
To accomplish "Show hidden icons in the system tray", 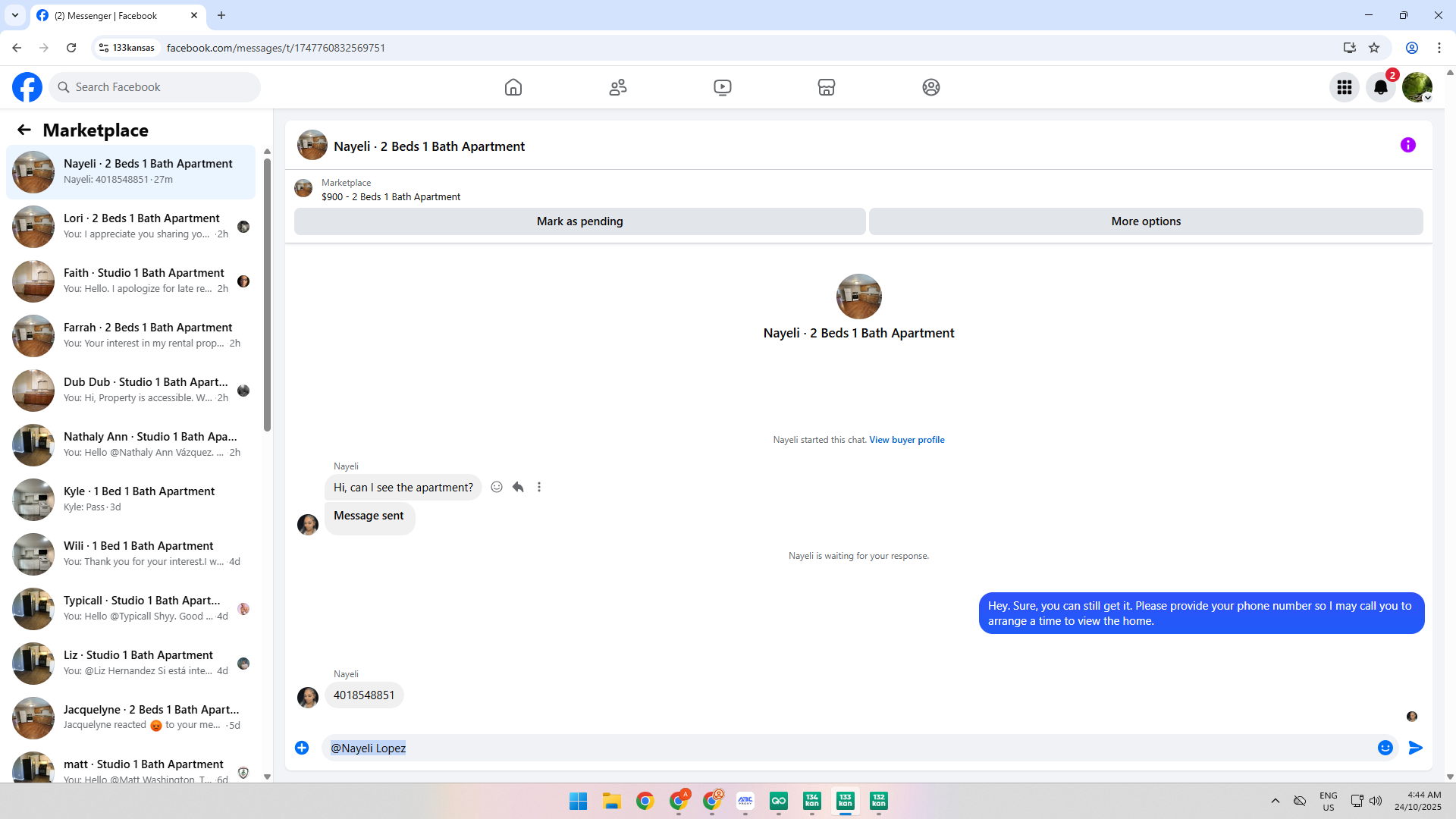I will coord(1276,801).
